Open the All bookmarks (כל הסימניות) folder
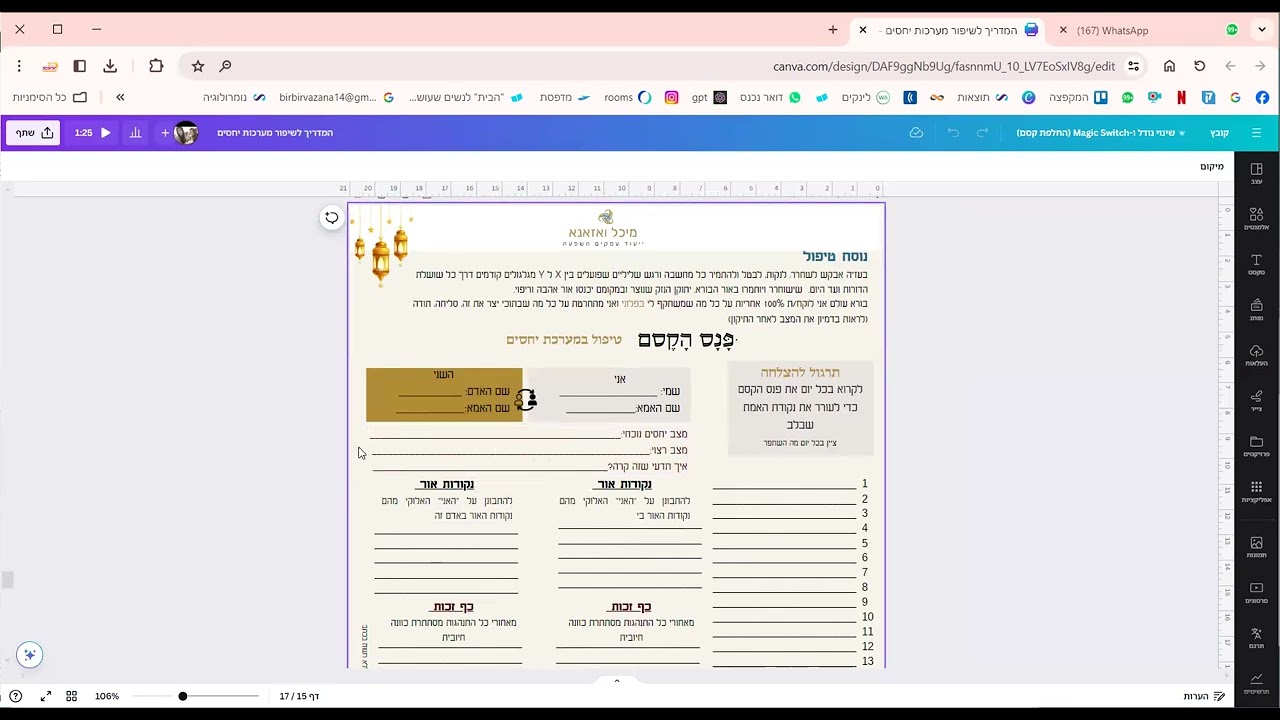The height and width of the screenshot is (720, 1280). click(x=50, y=97)
